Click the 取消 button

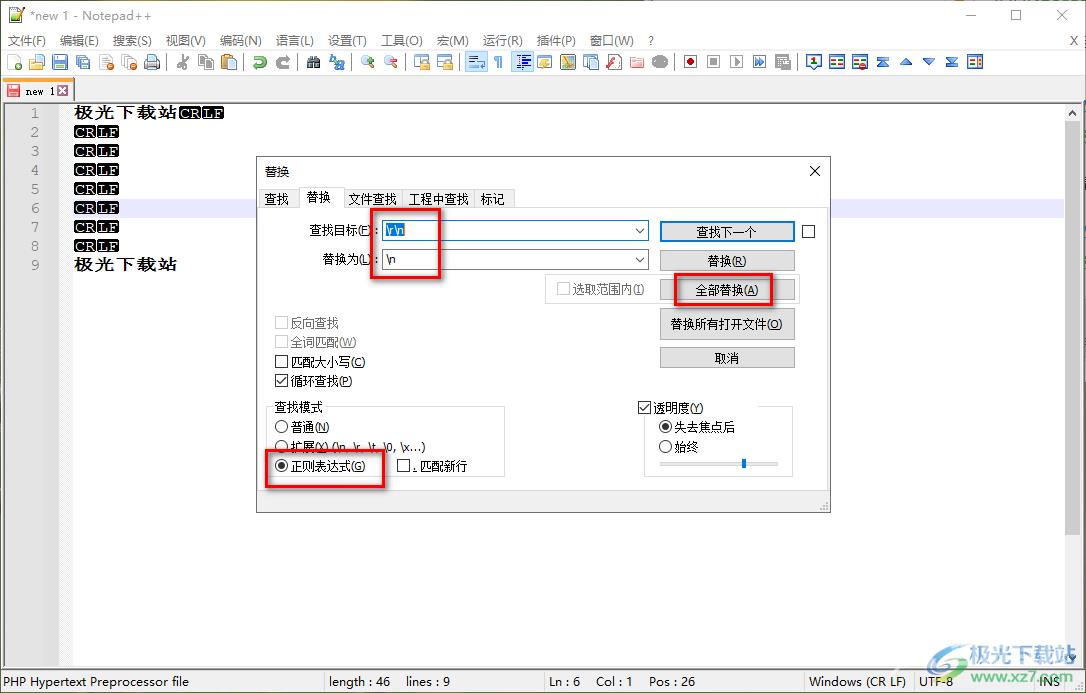pos(727,358)
